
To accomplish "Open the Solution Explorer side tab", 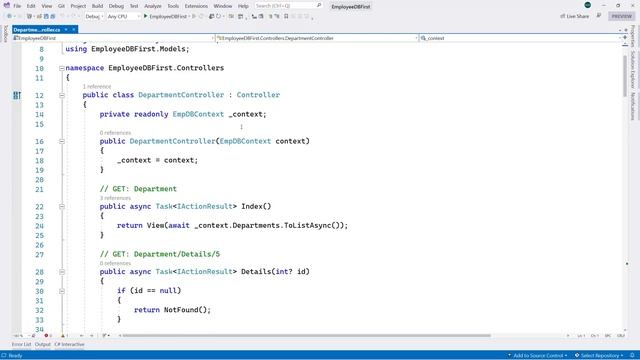I will (x=633, y=70).
